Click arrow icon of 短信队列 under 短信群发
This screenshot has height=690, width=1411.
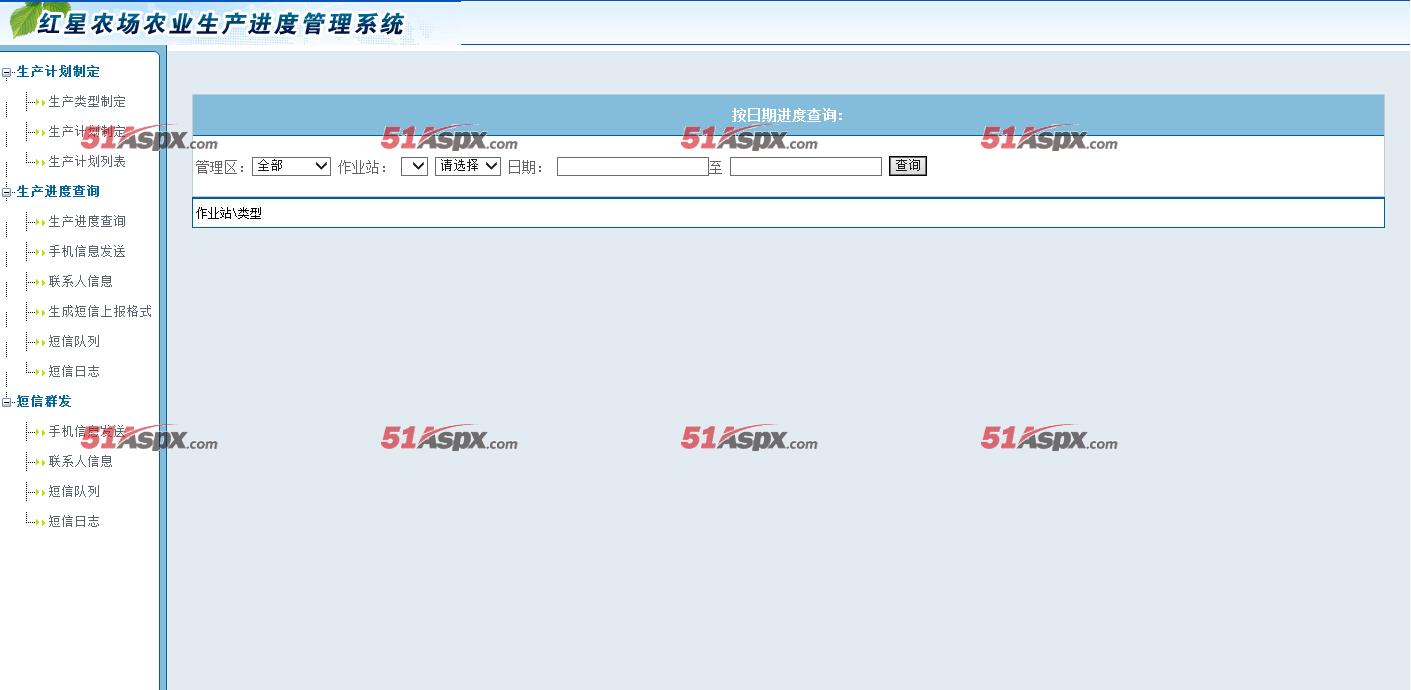pos(39,492)
